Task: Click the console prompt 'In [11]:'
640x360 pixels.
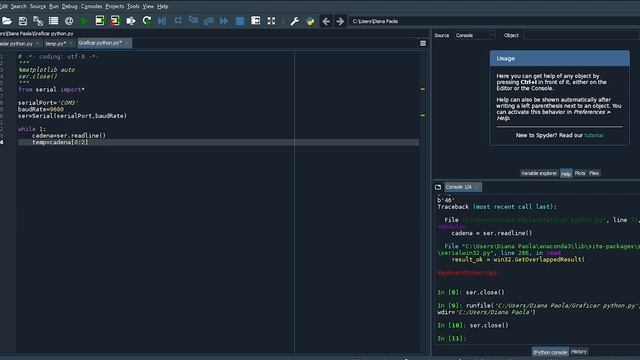Action: point(451,338)
